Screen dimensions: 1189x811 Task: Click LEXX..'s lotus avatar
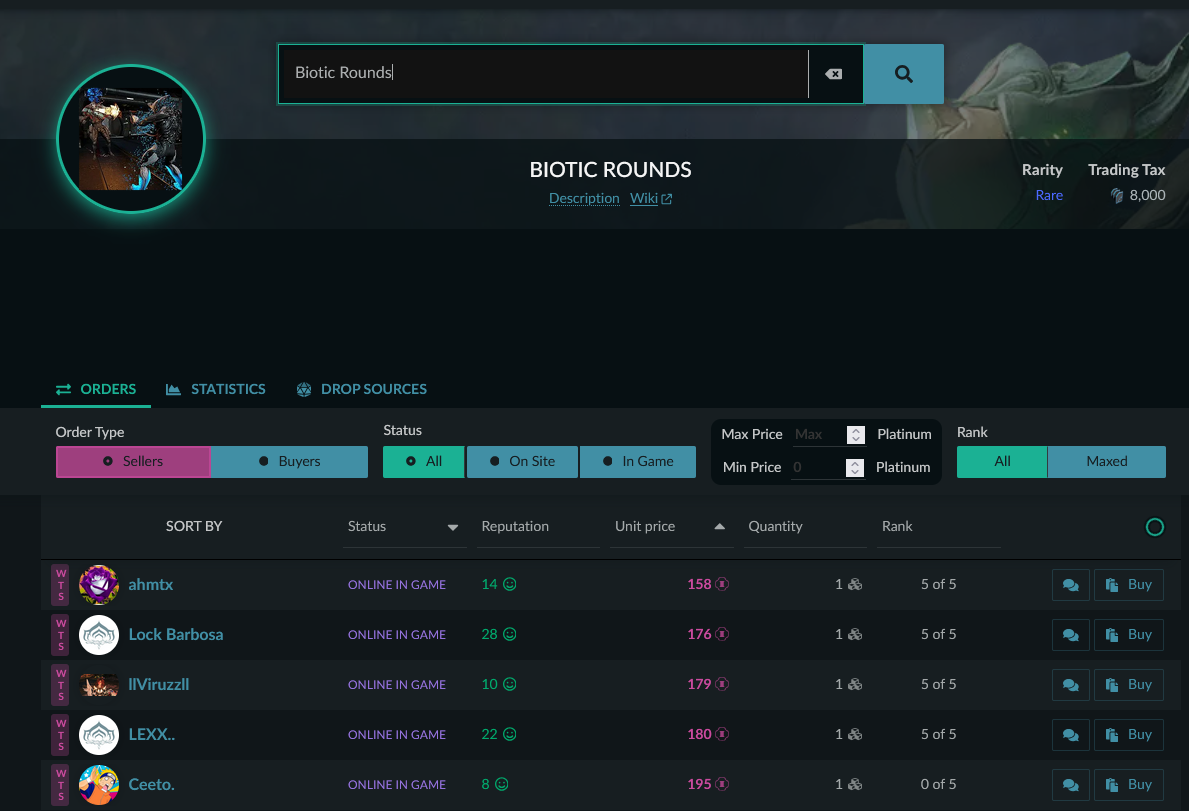point(99,734)
